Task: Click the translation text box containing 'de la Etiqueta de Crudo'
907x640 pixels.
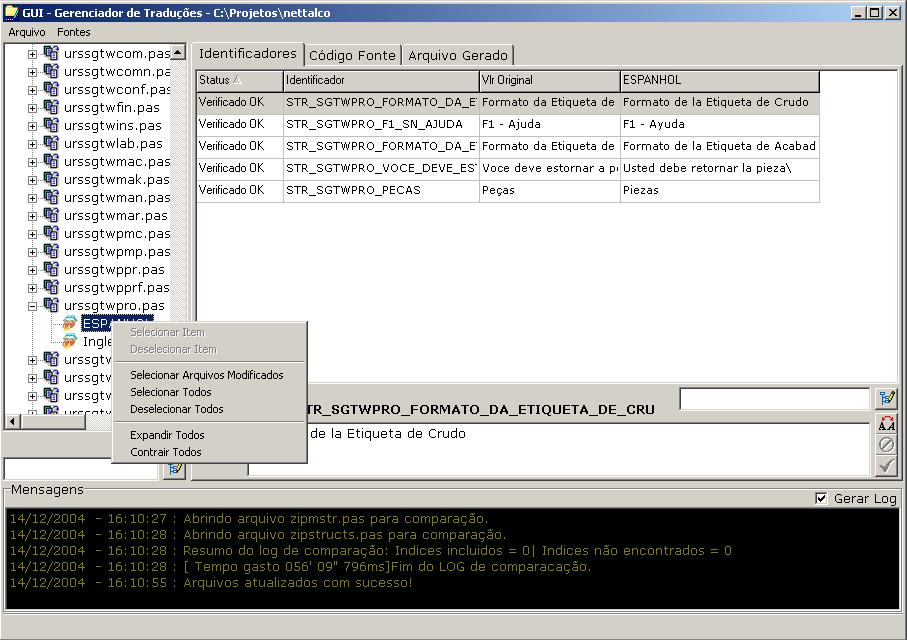Action: (x=559, y=449)
